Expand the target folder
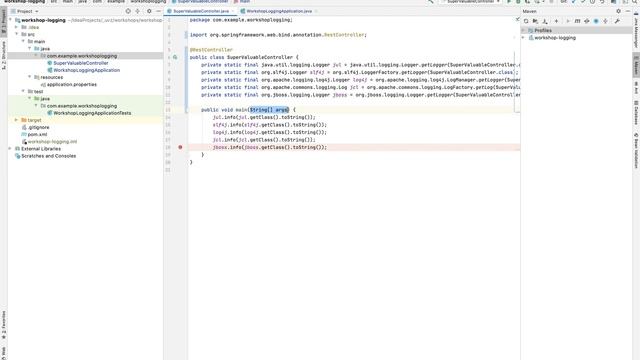The height and width of the screenshot is (360, 640). coord(17,120)
